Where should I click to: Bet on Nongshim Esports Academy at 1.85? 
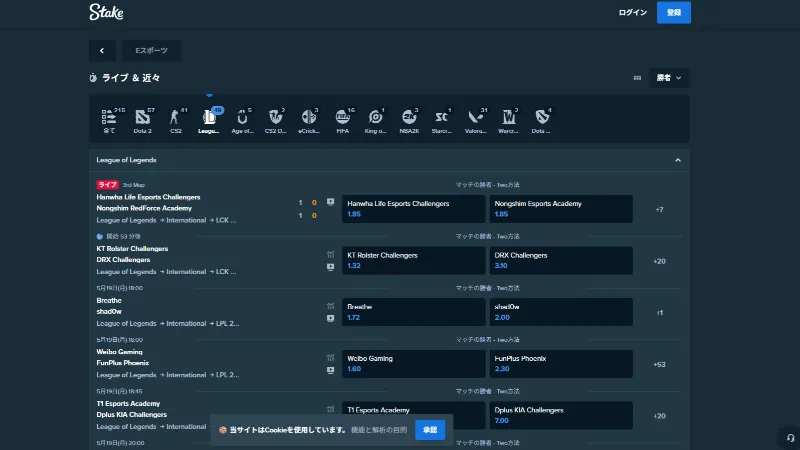(561, 209)
